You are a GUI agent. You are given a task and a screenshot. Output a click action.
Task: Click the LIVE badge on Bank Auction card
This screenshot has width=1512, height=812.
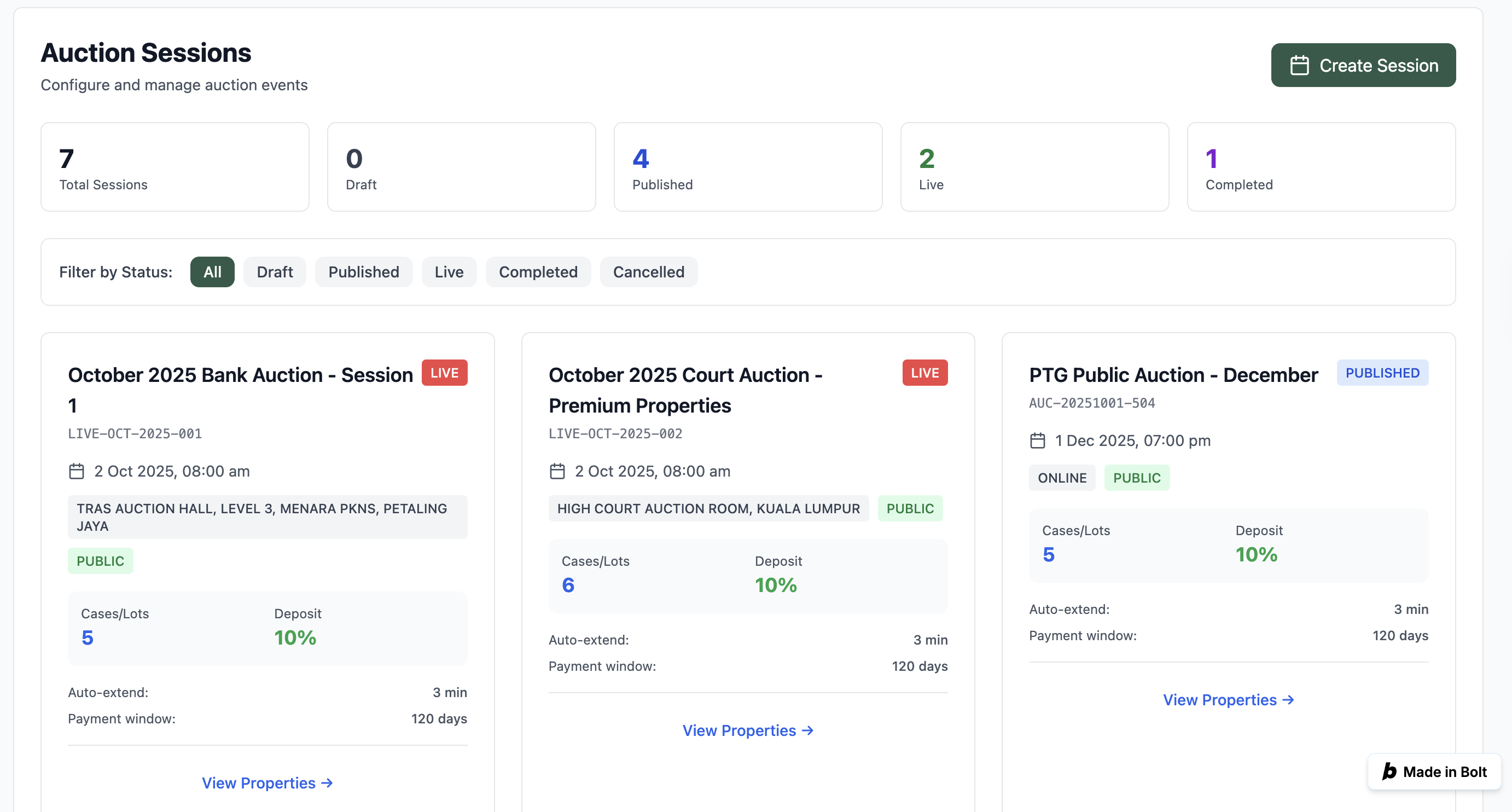point(444,373)
